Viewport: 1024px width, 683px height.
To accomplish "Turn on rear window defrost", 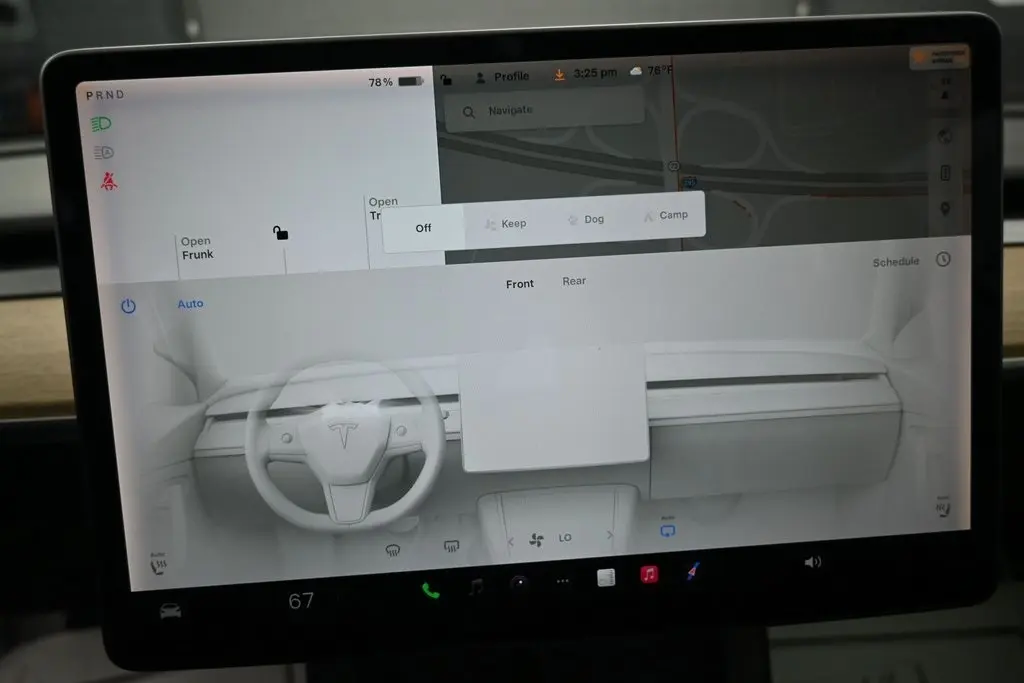I will (451, 545).
